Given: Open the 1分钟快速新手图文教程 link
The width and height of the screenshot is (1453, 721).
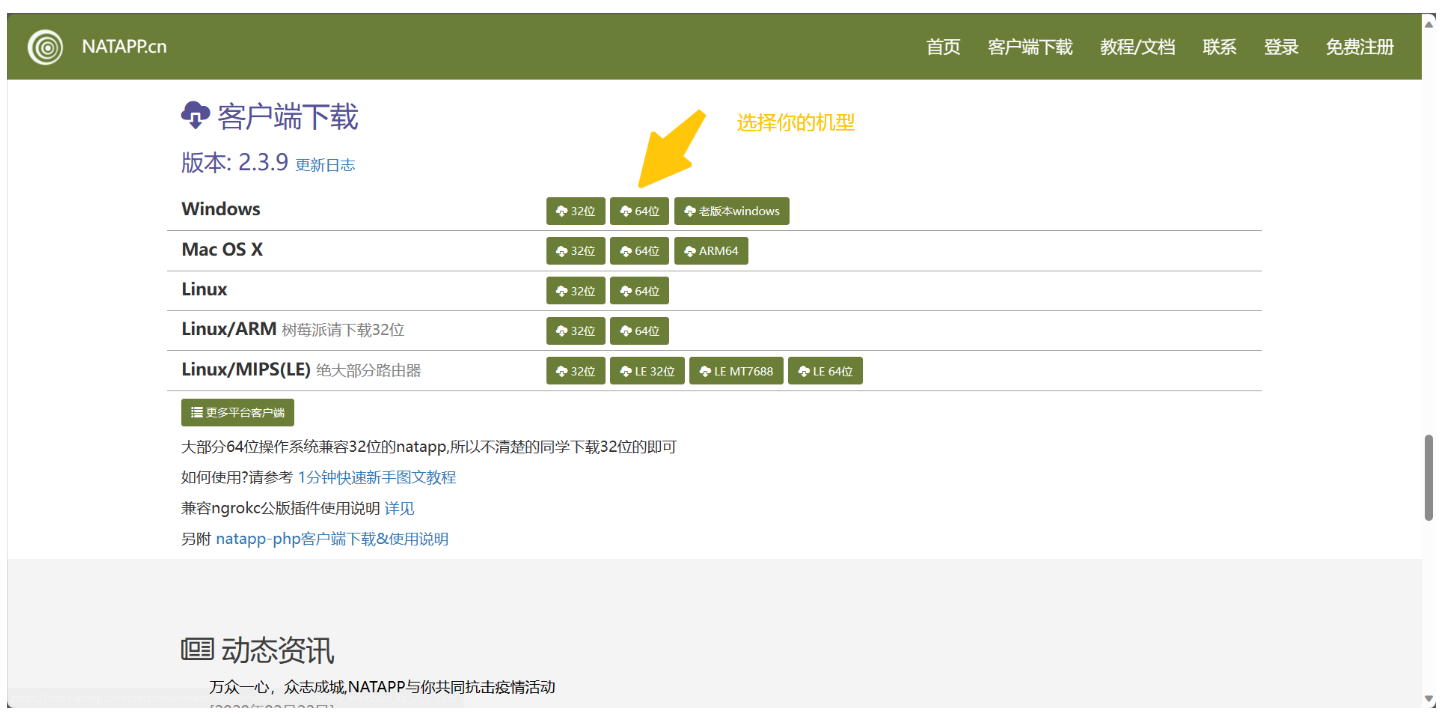Looking at the screenshot, I should tap(377, 478).
